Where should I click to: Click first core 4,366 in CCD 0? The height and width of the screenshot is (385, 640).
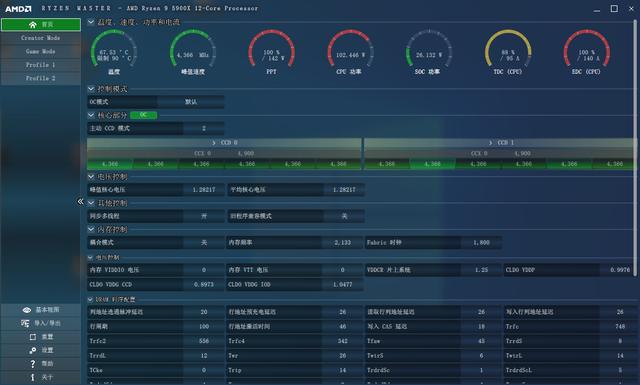click(110, 164)
